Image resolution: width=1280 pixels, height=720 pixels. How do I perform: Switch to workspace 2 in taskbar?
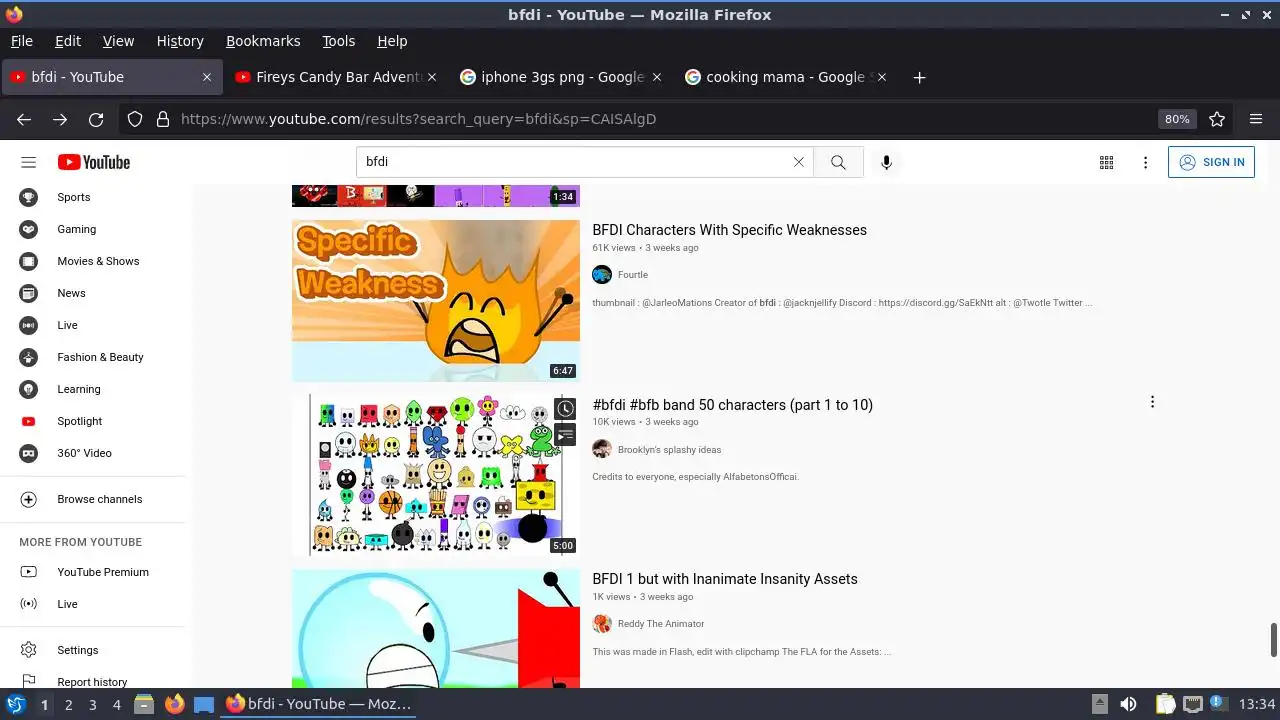click(68, 705)
